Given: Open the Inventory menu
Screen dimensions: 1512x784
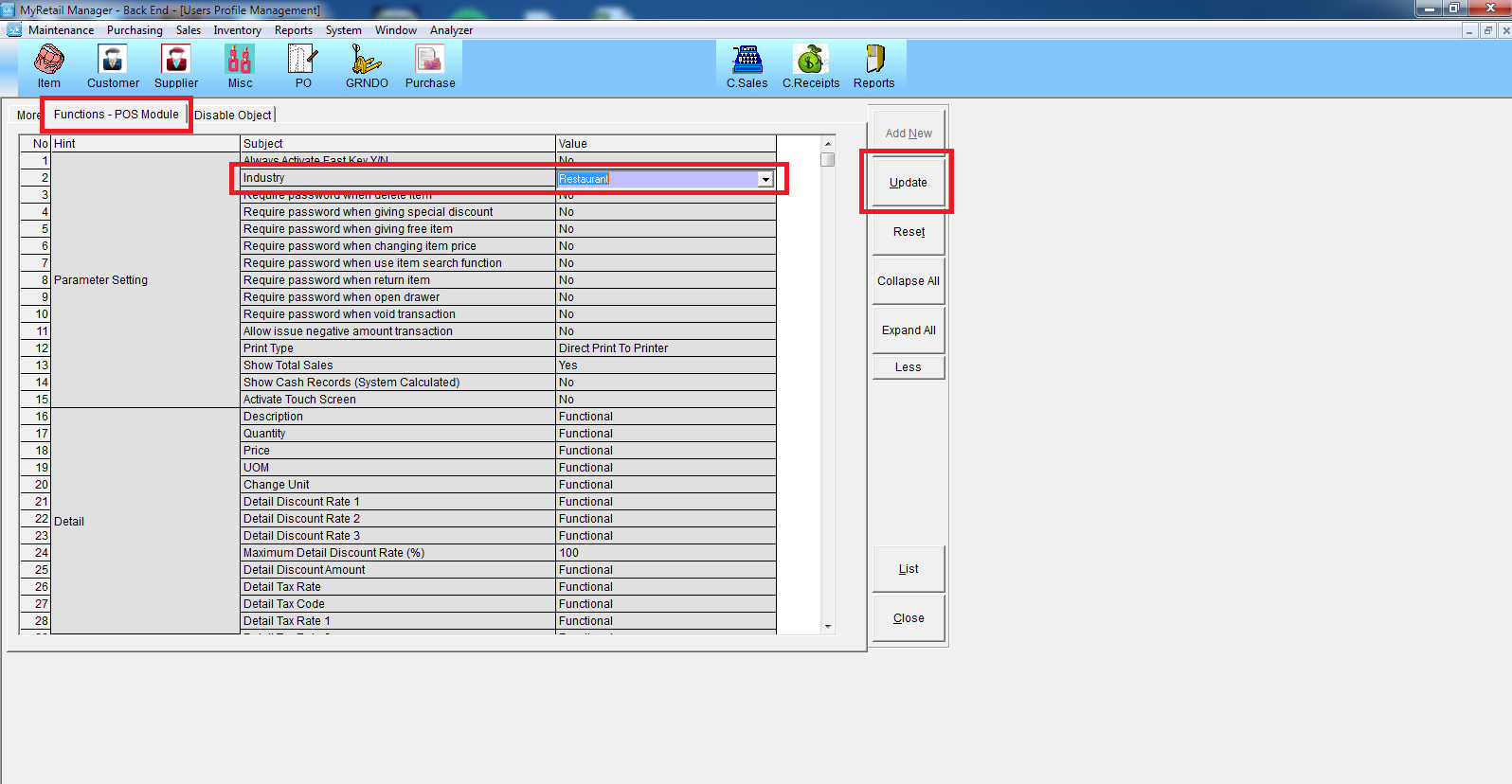Looking at the screenshot, I should pyautogui.click(x=237, y=30).
